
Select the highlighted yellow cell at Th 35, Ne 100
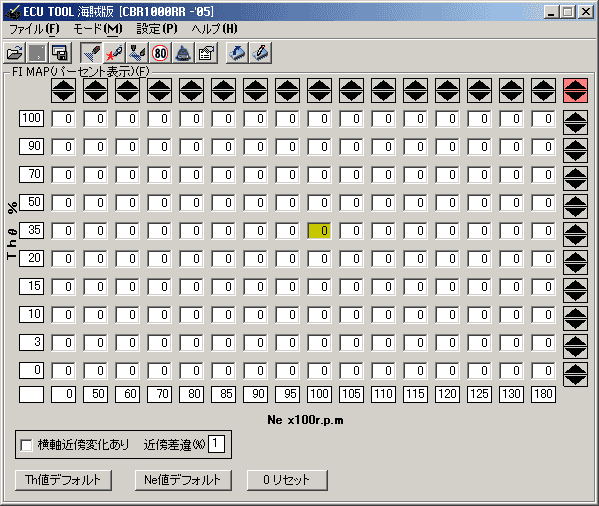click(x=319, y=231)
